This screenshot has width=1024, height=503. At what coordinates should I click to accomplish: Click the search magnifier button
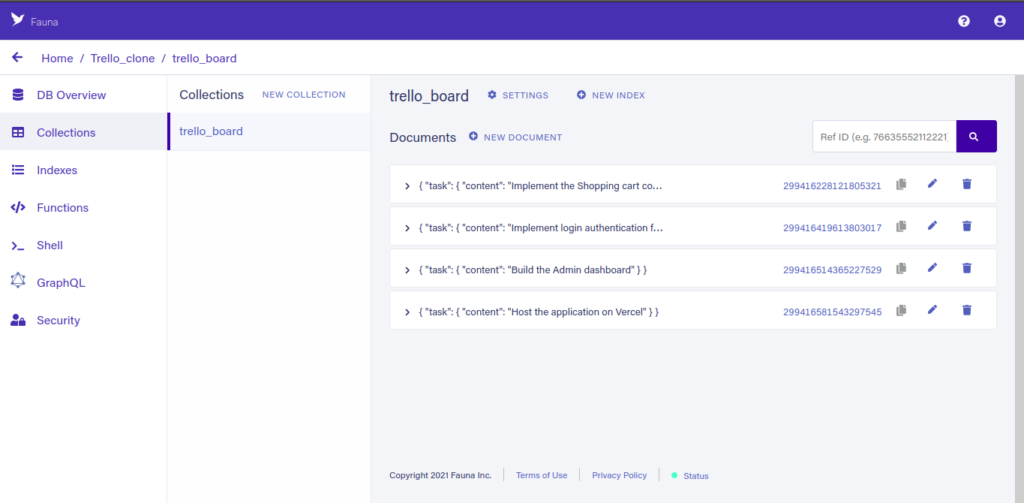976,136
